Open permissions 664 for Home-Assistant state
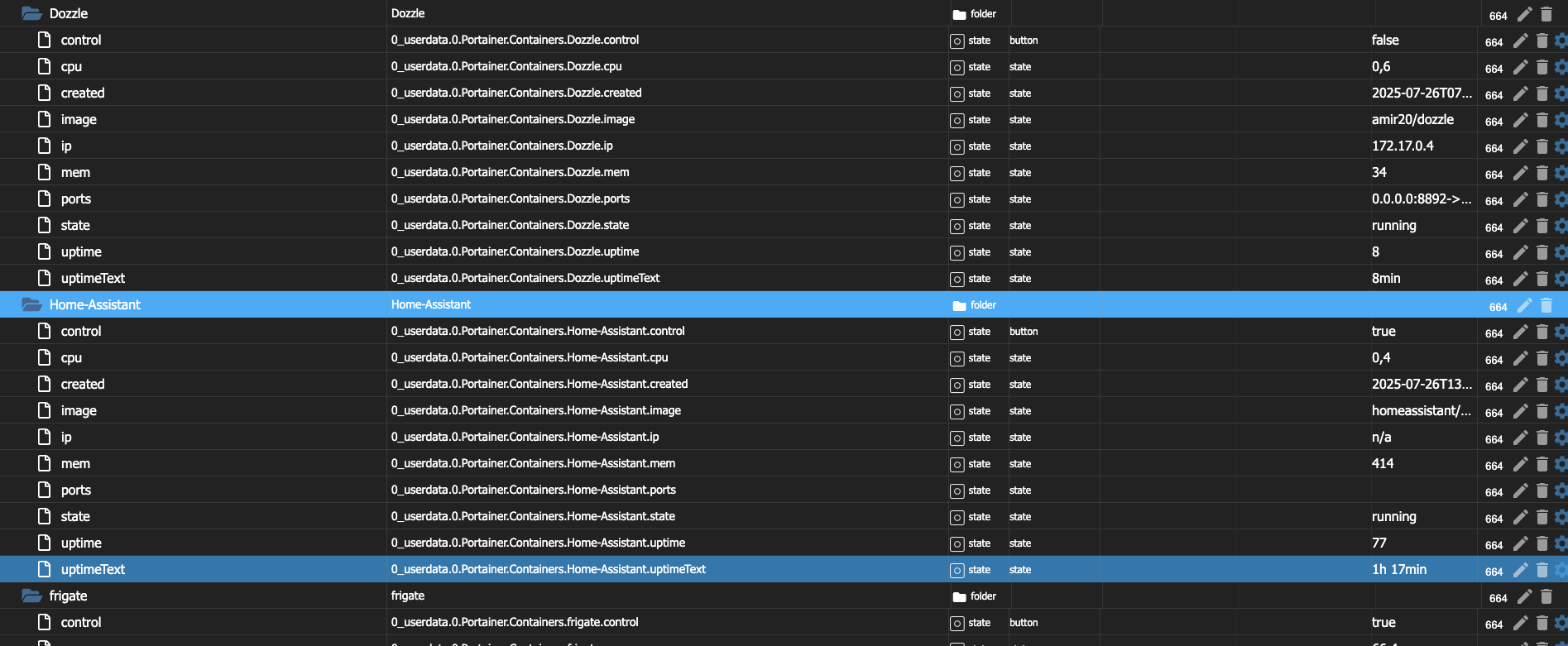Viewport: 1568px width, 646px height. [x=1494, y=519]
